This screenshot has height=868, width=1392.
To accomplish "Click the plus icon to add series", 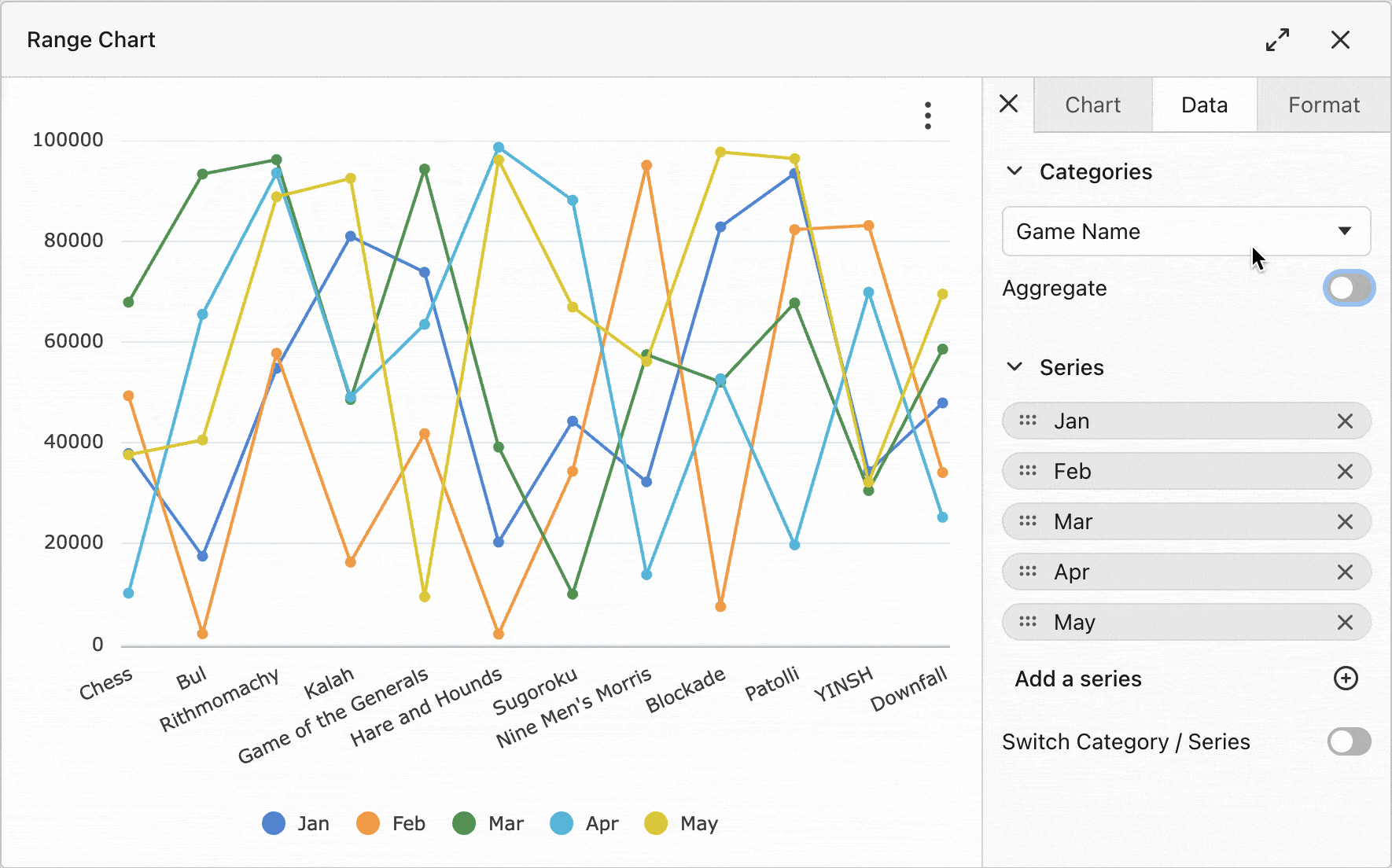I will (1346, 679).
